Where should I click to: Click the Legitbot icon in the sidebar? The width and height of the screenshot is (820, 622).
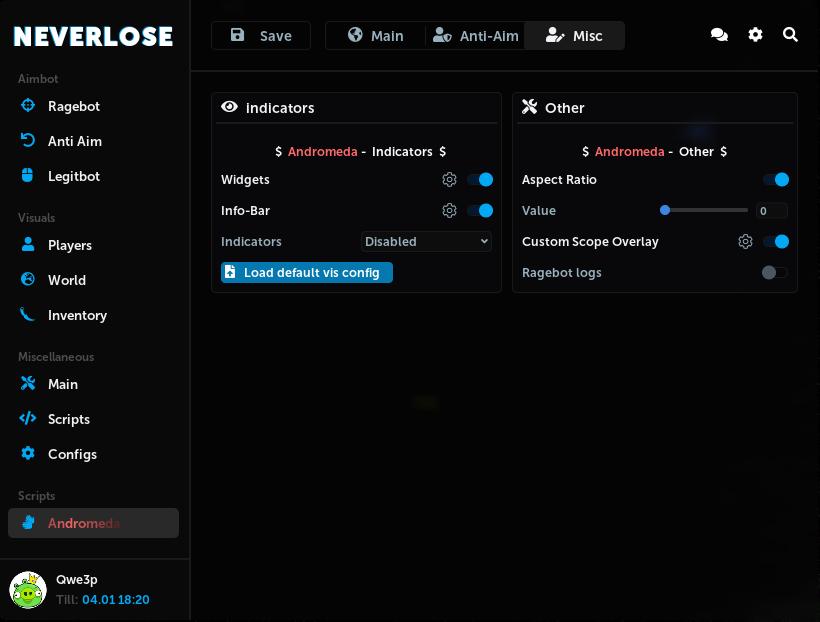[x=28, y=176]
